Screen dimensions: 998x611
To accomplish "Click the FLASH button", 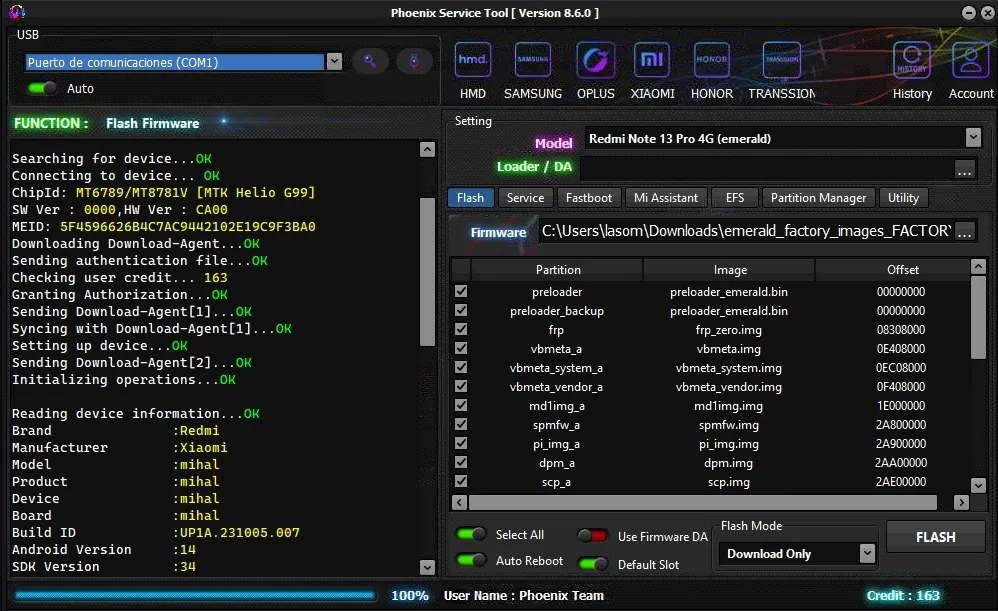I will point(935,537).
